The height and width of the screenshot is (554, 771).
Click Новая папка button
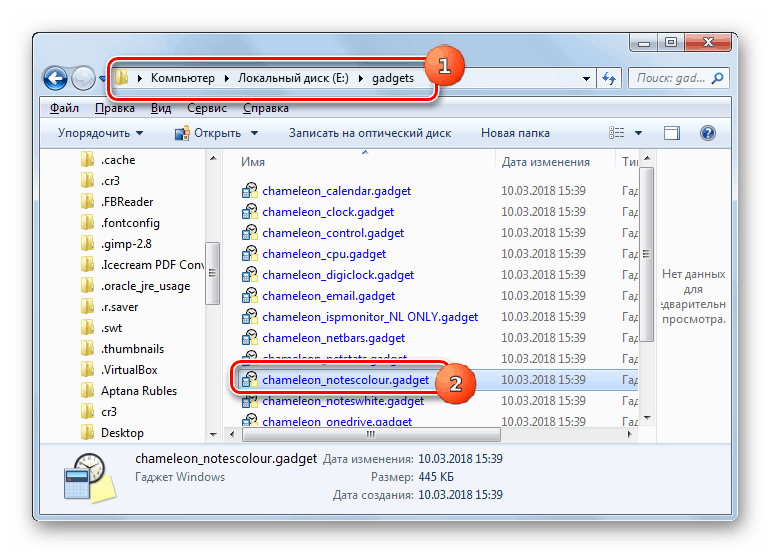(515, 133)
